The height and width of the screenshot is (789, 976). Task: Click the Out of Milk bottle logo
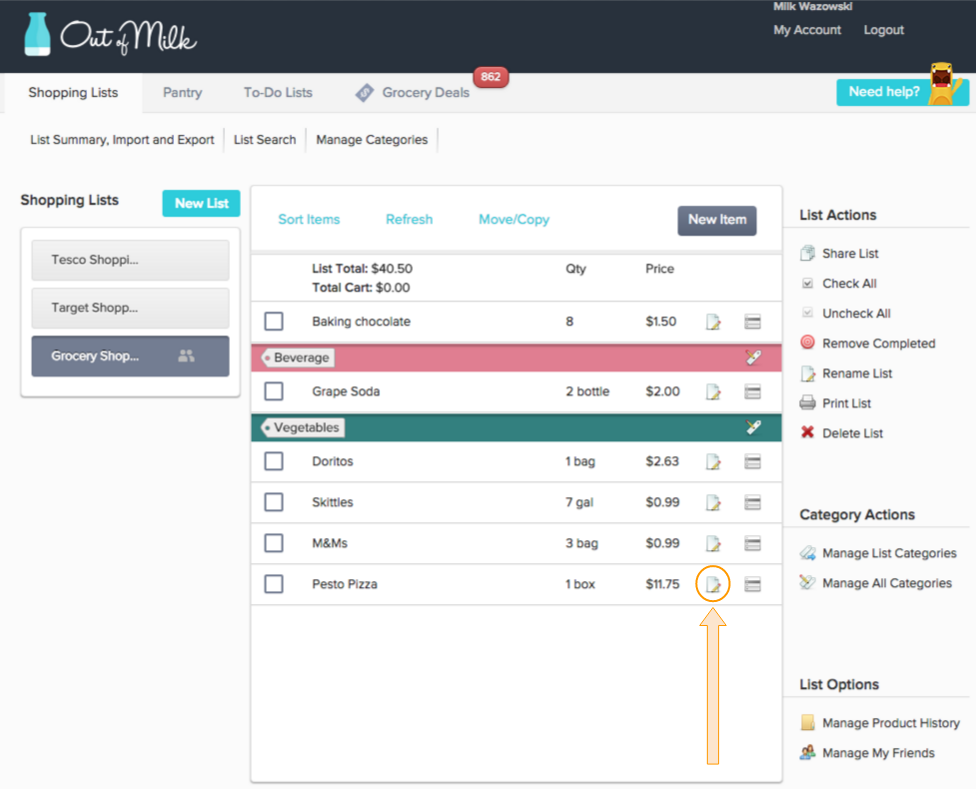click(x=37, y=34)
